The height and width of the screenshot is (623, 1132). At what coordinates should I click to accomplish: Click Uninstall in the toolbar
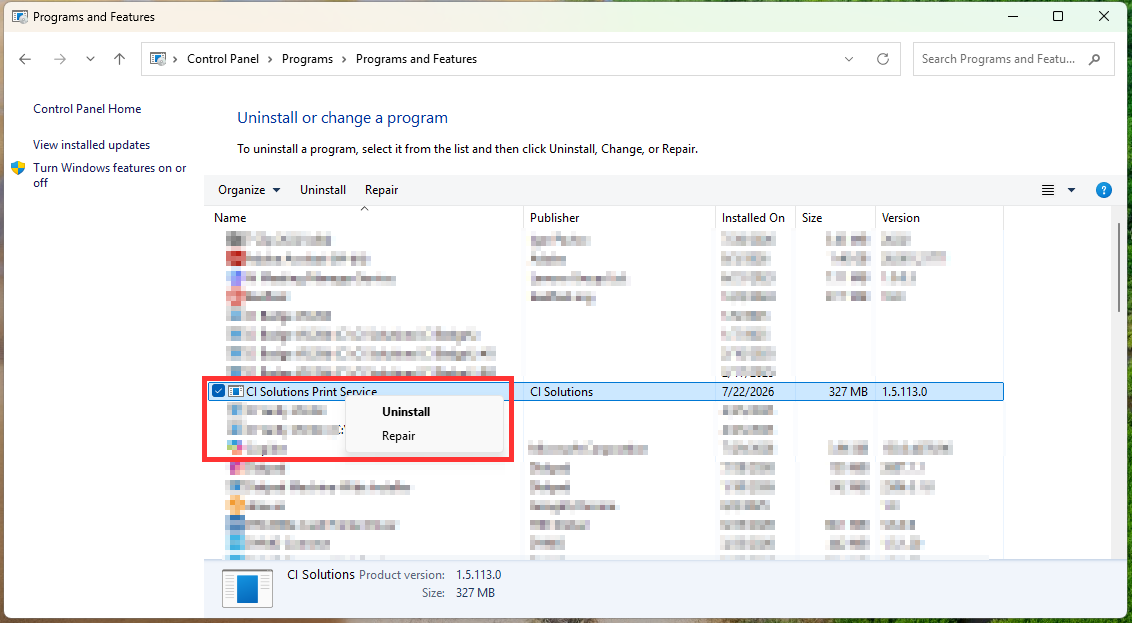point(323,190)
